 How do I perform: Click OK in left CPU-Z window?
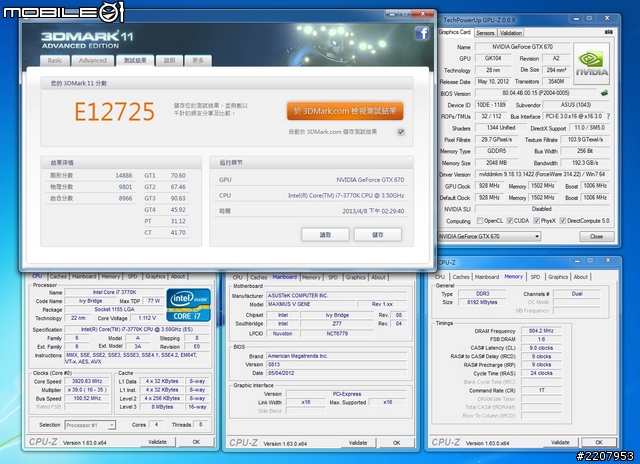click(196, 442)
